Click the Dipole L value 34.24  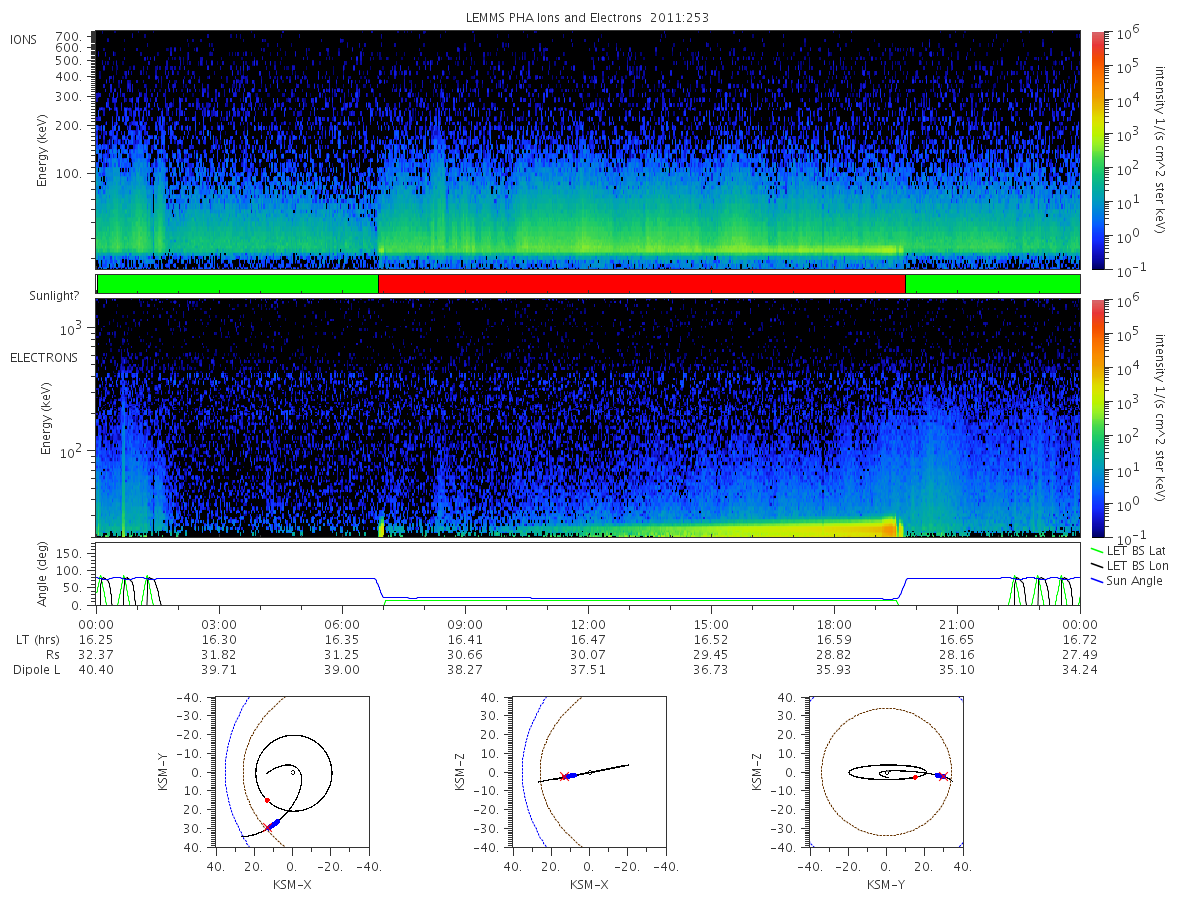point(1080,670)
